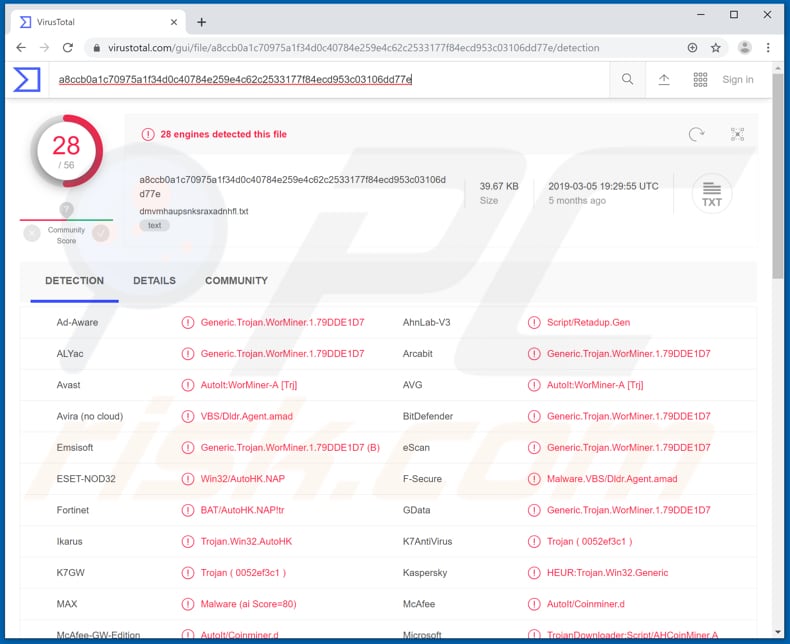Click the GData engine name

416,510
